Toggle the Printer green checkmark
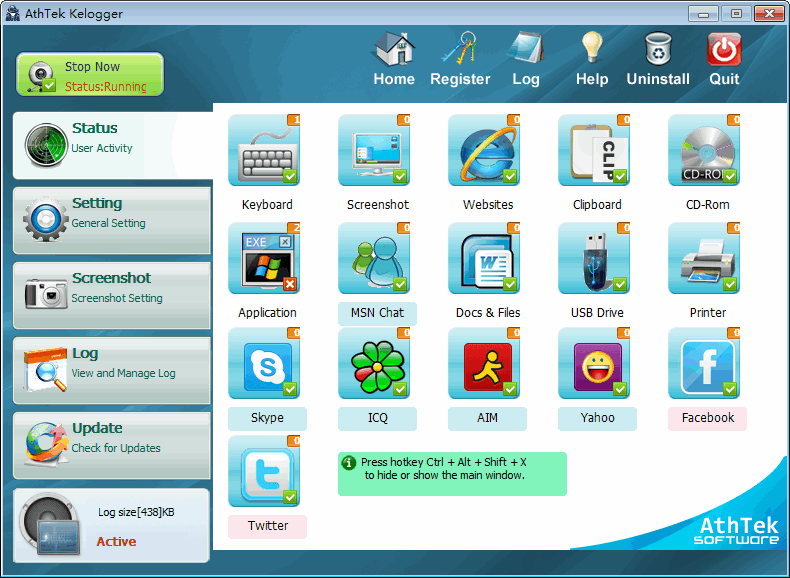 point(730,284)
